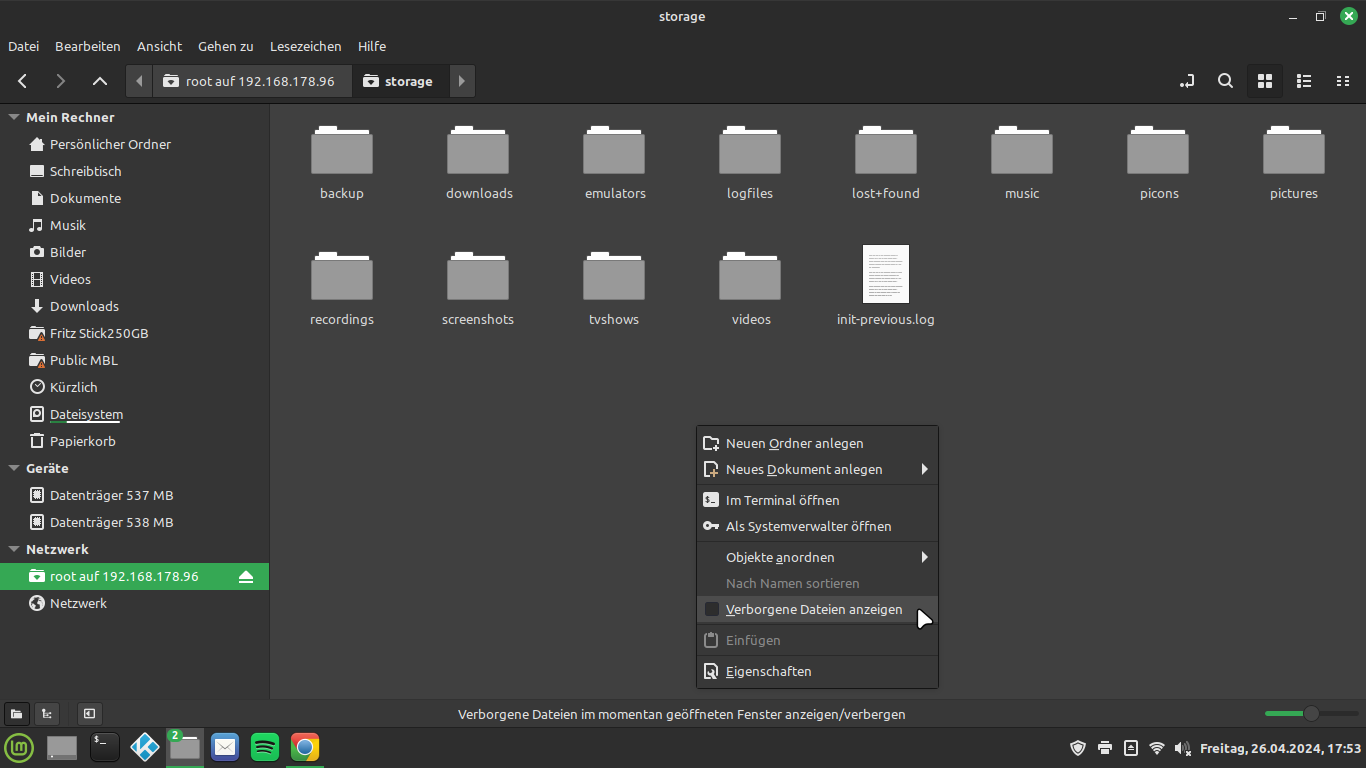Expand Objekte anordnen submenu
The image size is (1366, 768).
click(817, 557)
